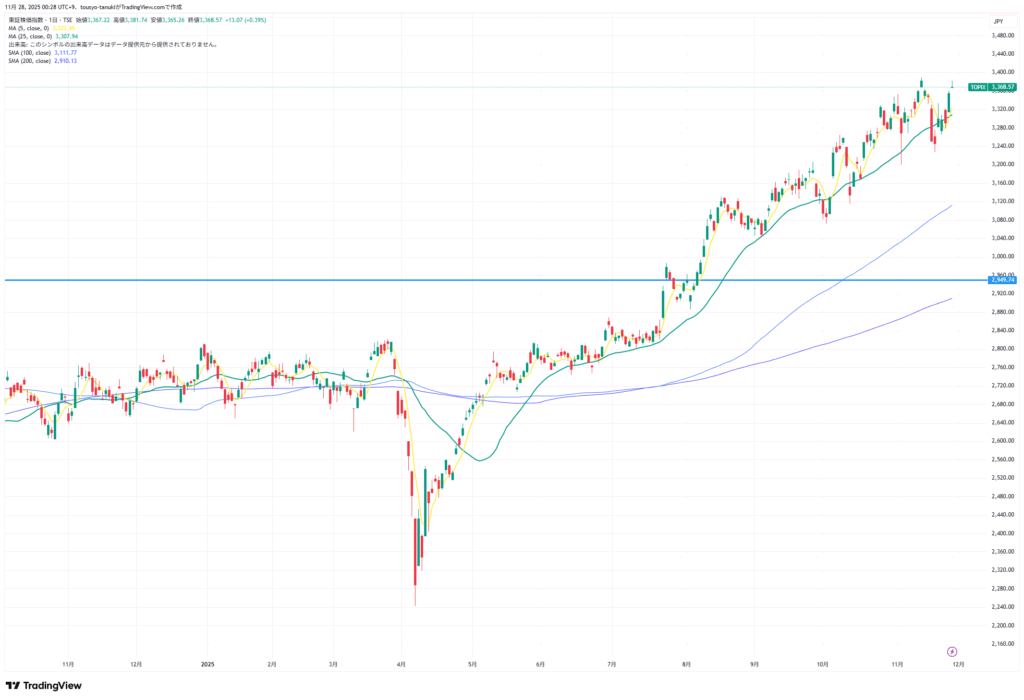The width and height of the screenshot is (1024, 700).
Task: Click the TradingView logo at bottom left
Action: 43,686
